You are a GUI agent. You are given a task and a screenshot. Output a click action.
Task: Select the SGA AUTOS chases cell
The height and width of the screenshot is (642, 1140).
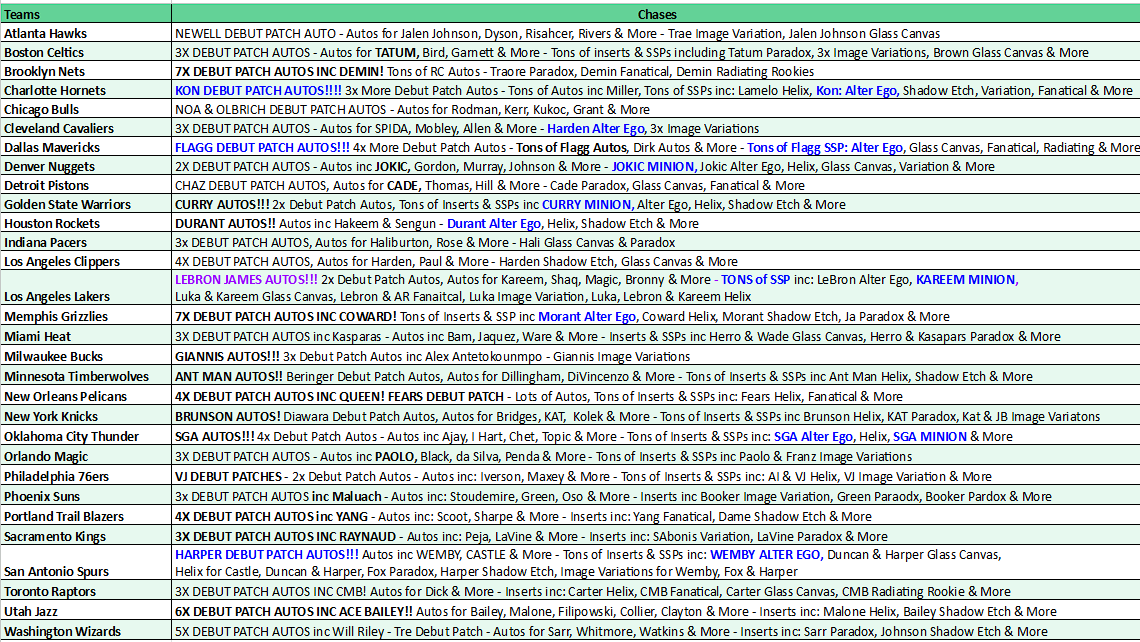656,436
